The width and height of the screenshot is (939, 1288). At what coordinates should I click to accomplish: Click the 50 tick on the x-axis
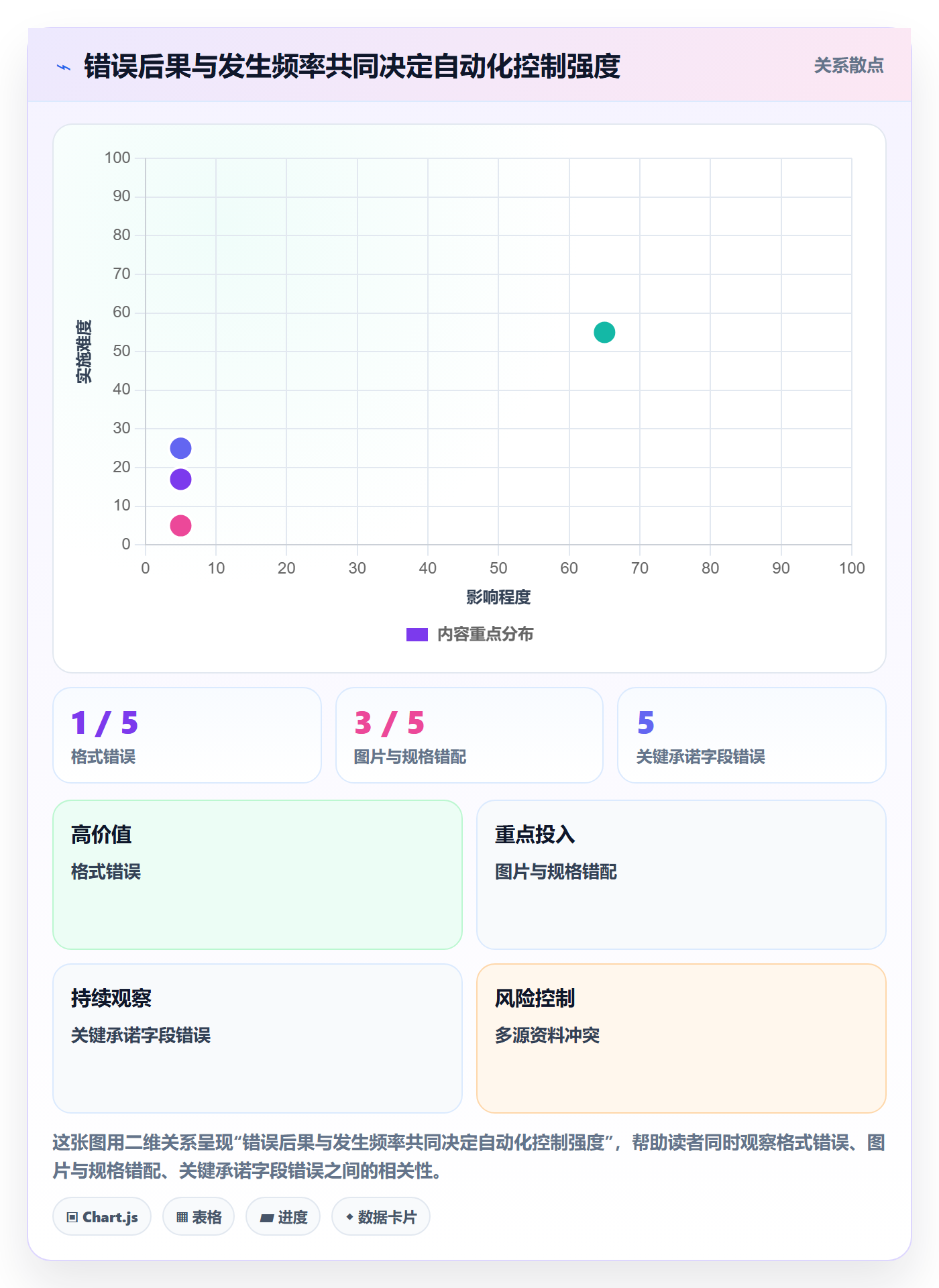click(498, 568)
